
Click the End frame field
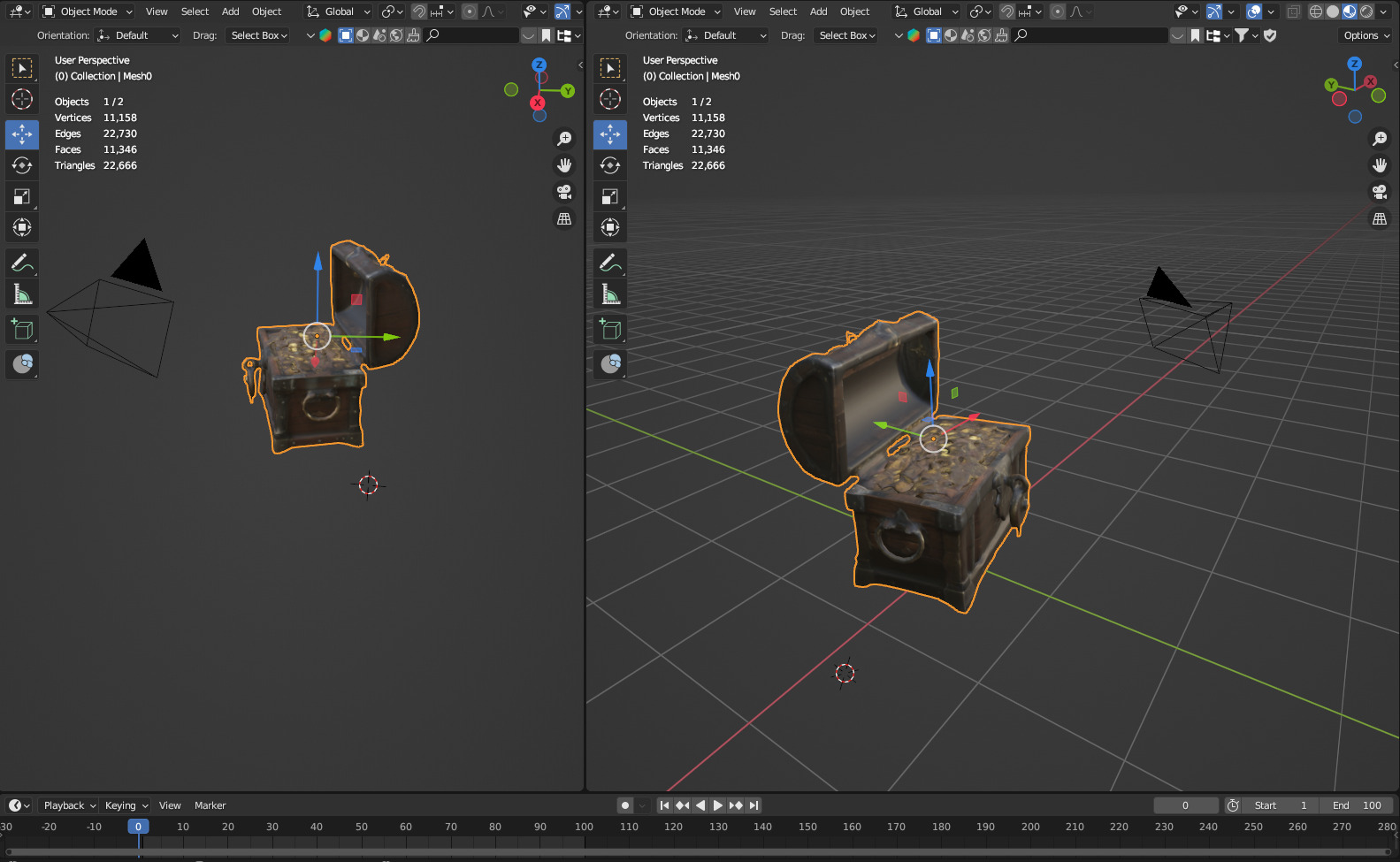pyautogui.click(x=1357, y=805)
